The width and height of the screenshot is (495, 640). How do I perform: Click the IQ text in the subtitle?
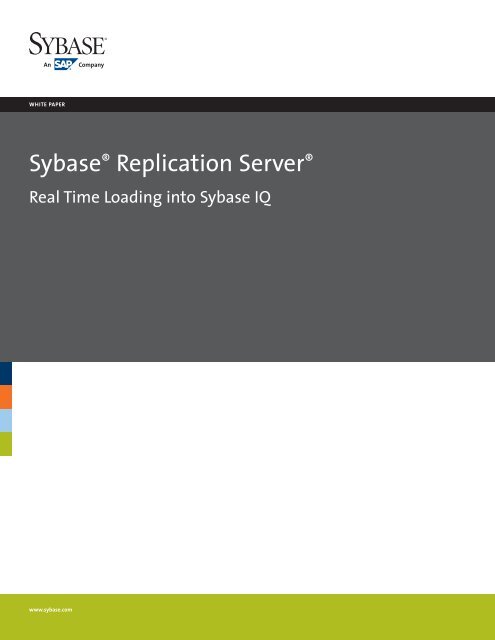tap(263, 198)
